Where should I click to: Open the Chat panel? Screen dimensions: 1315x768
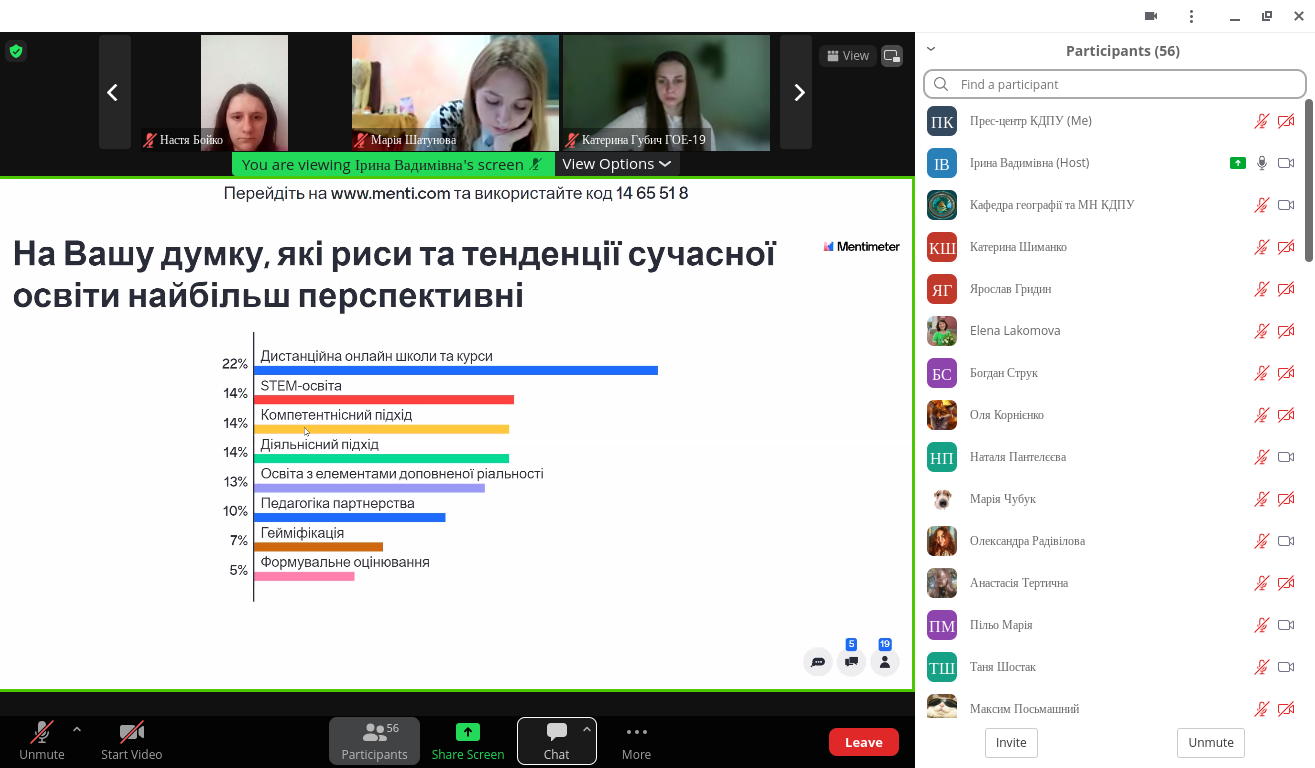(556, 741)
